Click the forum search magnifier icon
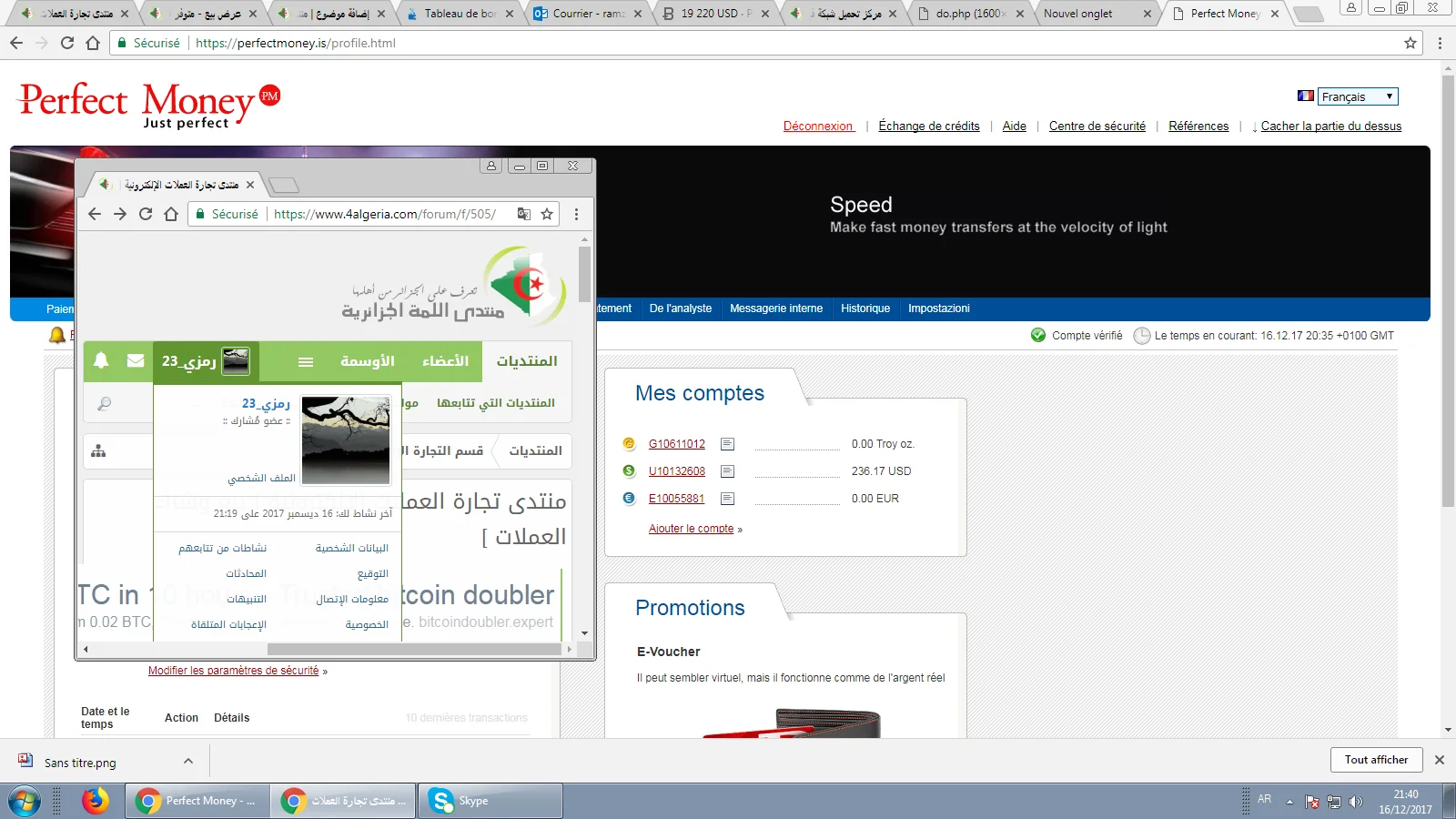Viewport: 1456px width, 819px height. coord(105,403)
